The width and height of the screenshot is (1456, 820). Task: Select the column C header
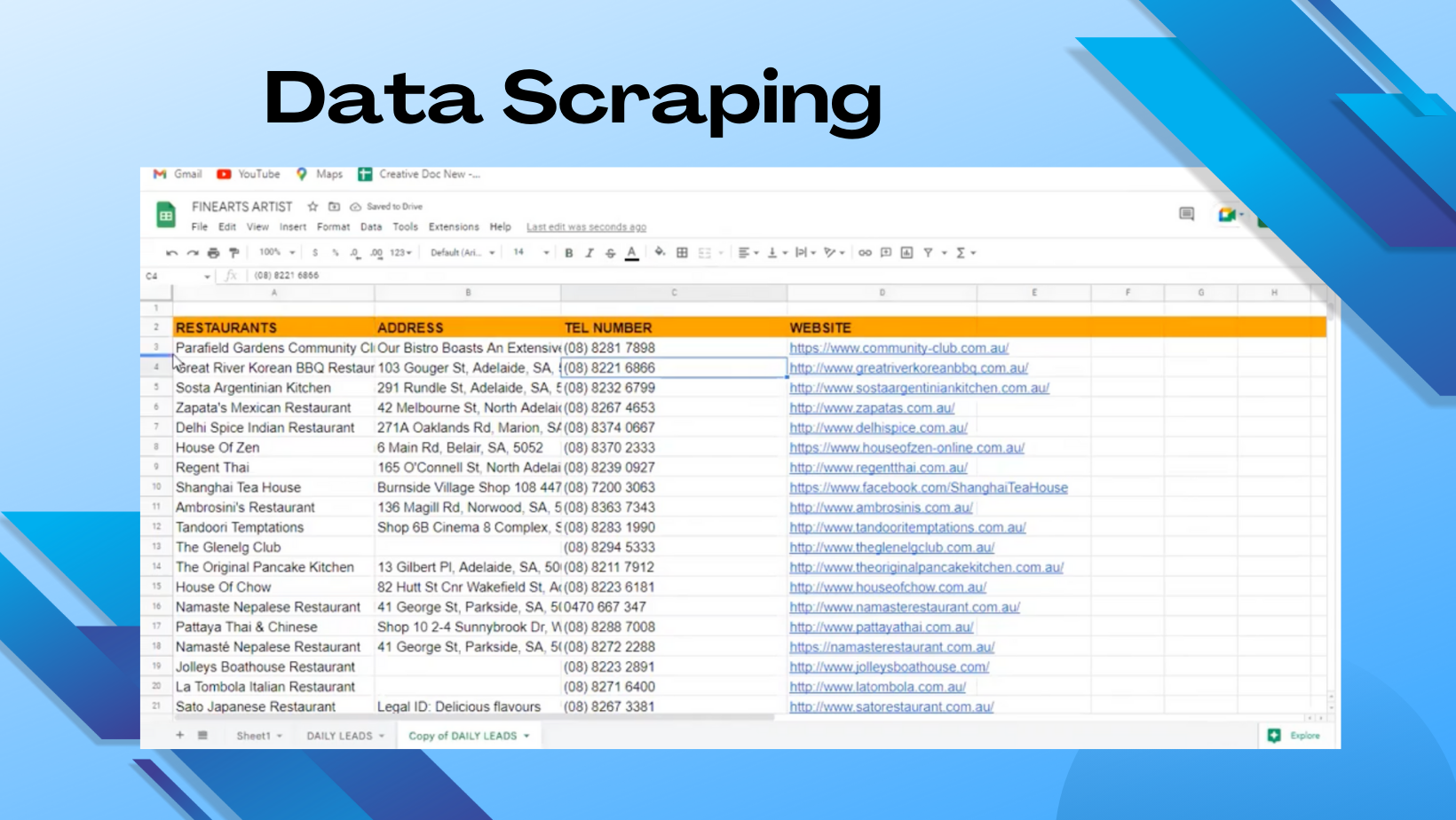(674, 293)
